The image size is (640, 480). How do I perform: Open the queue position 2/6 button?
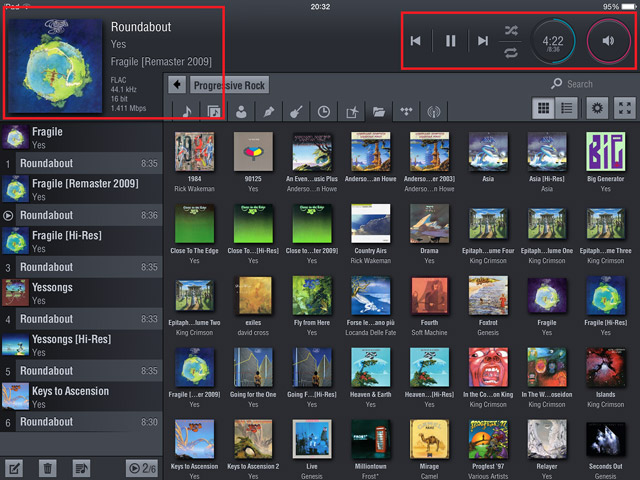click(x=139, y=467)
